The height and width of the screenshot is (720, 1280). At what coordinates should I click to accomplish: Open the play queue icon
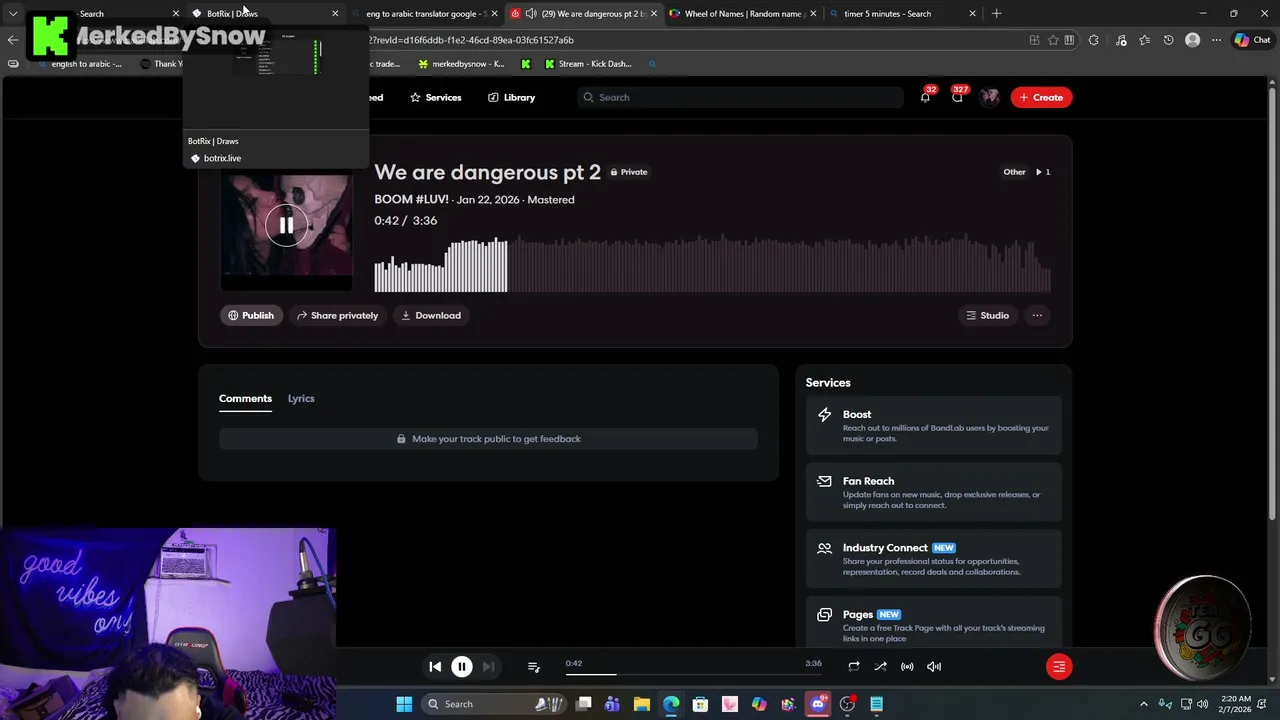(x=533, y=667)
